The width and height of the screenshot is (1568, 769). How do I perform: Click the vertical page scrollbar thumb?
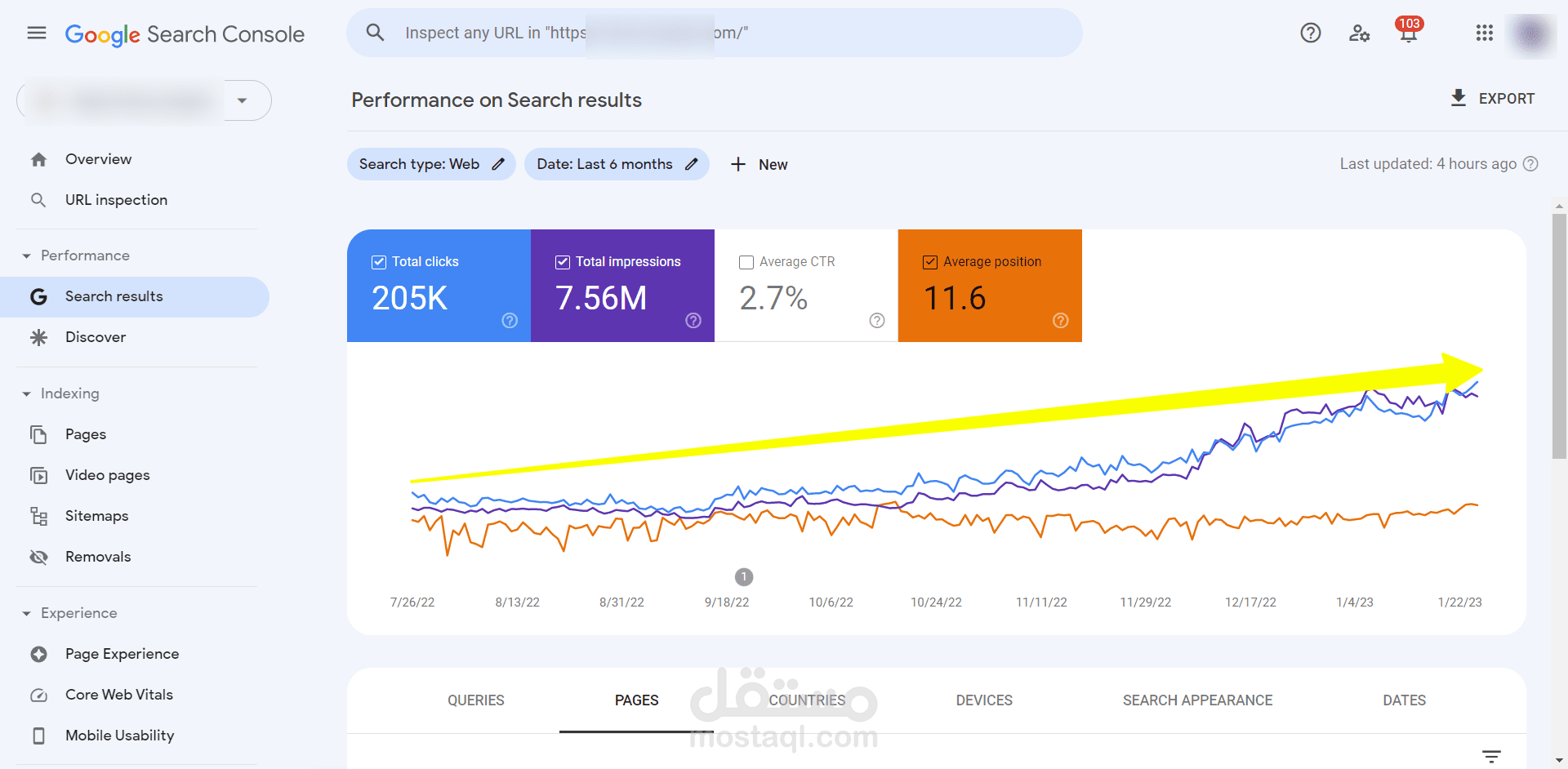[x=1559, y=336]
